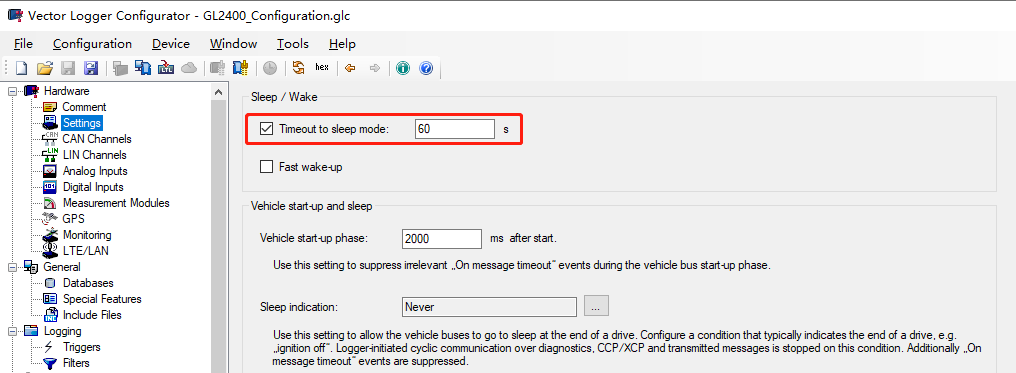Open the Tools menu
1016x373 pixels.
point(292,44)
